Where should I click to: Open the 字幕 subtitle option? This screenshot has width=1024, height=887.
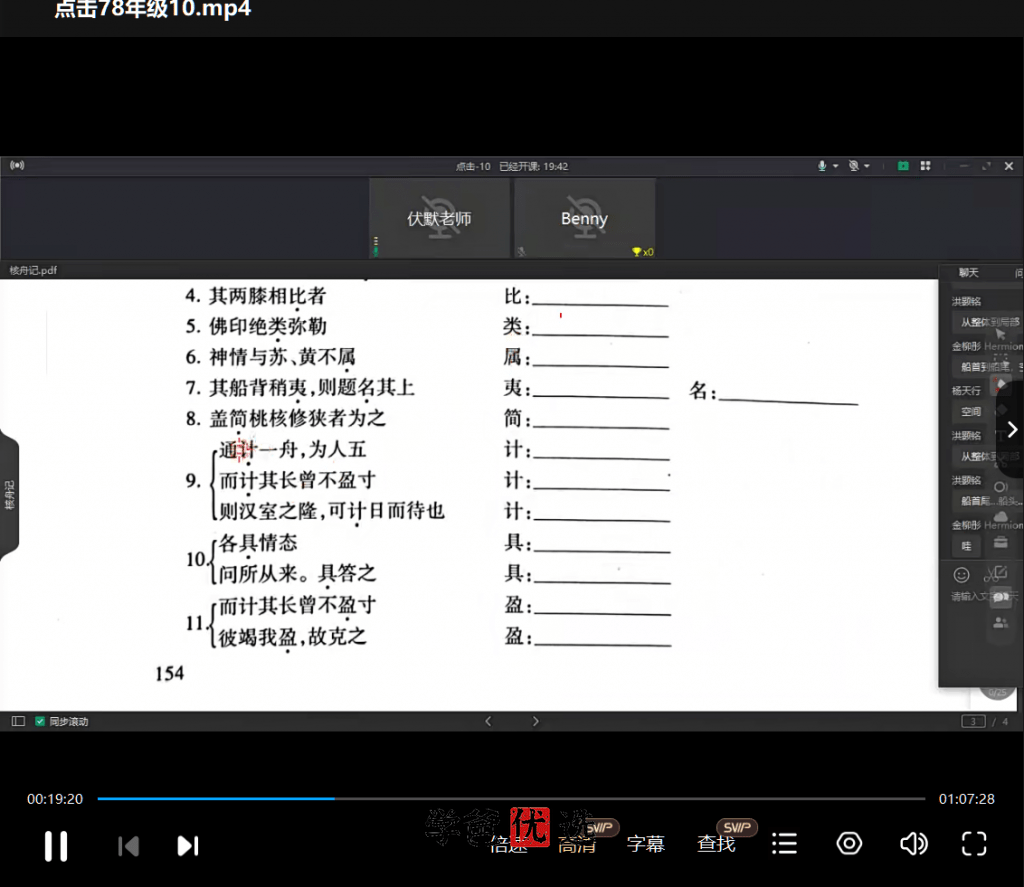point(645,844)
